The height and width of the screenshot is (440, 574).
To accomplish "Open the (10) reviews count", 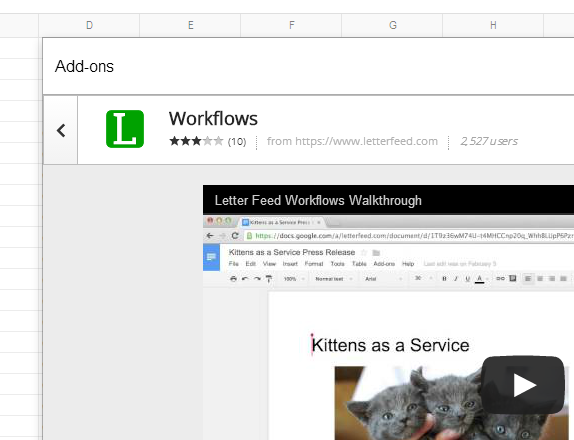I will click(x=237, y=142).
